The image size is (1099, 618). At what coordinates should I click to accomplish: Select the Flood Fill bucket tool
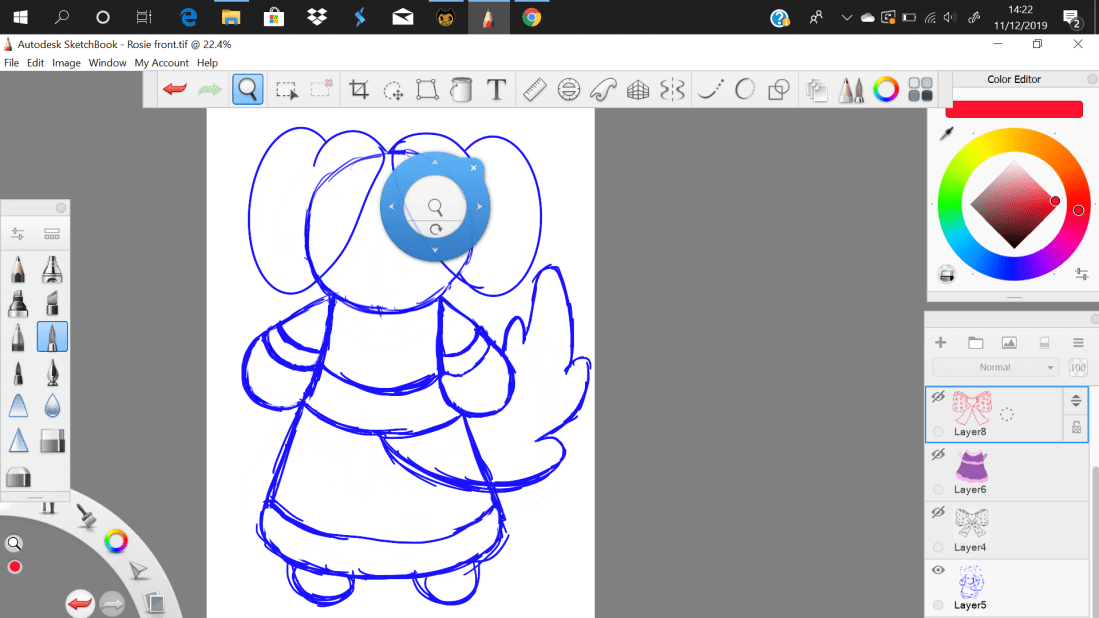click(461, 90)
